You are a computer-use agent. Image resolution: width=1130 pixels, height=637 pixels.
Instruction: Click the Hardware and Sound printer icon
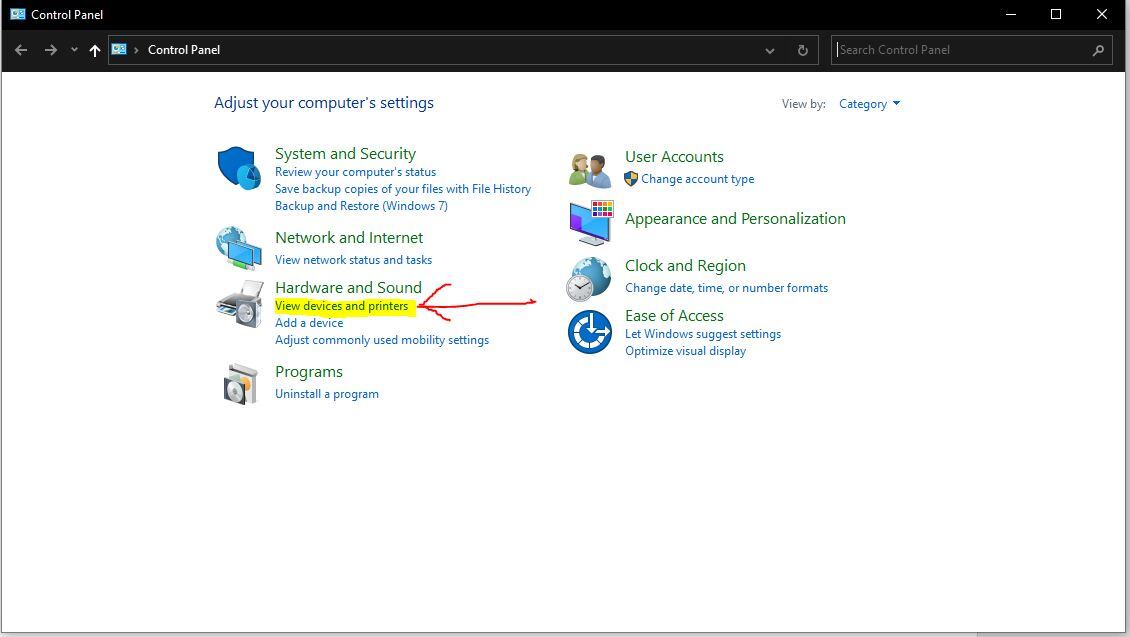[x=240, y=304]
